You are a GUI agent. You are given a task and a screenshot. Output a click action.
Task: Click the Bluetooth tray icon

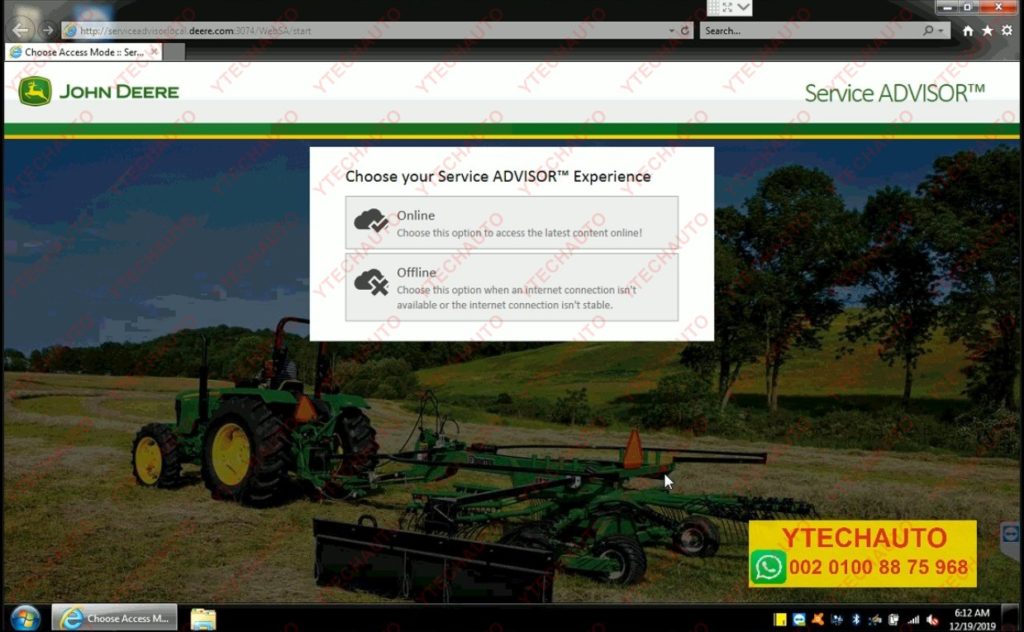coord(856,619)
